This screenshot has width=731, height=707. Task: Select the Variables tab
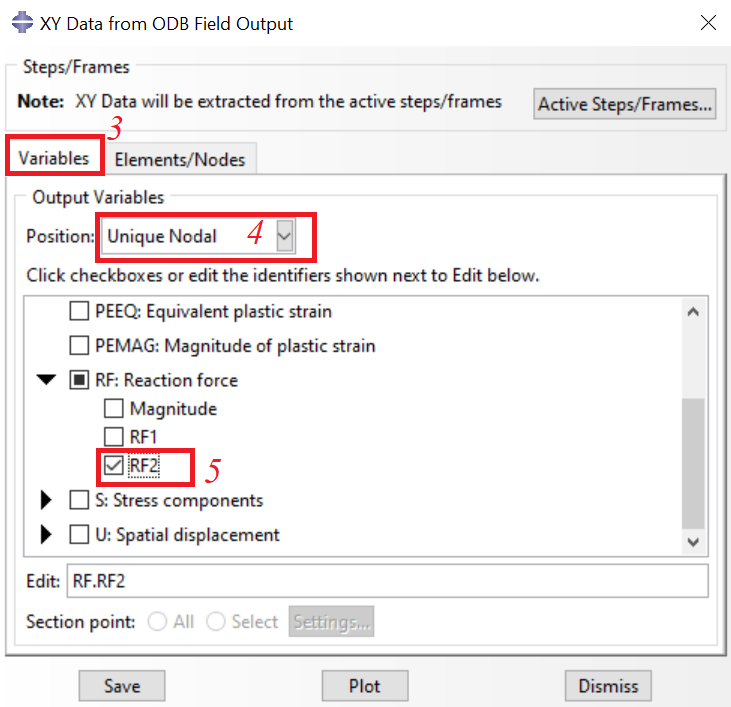click(x=54, y=158)
